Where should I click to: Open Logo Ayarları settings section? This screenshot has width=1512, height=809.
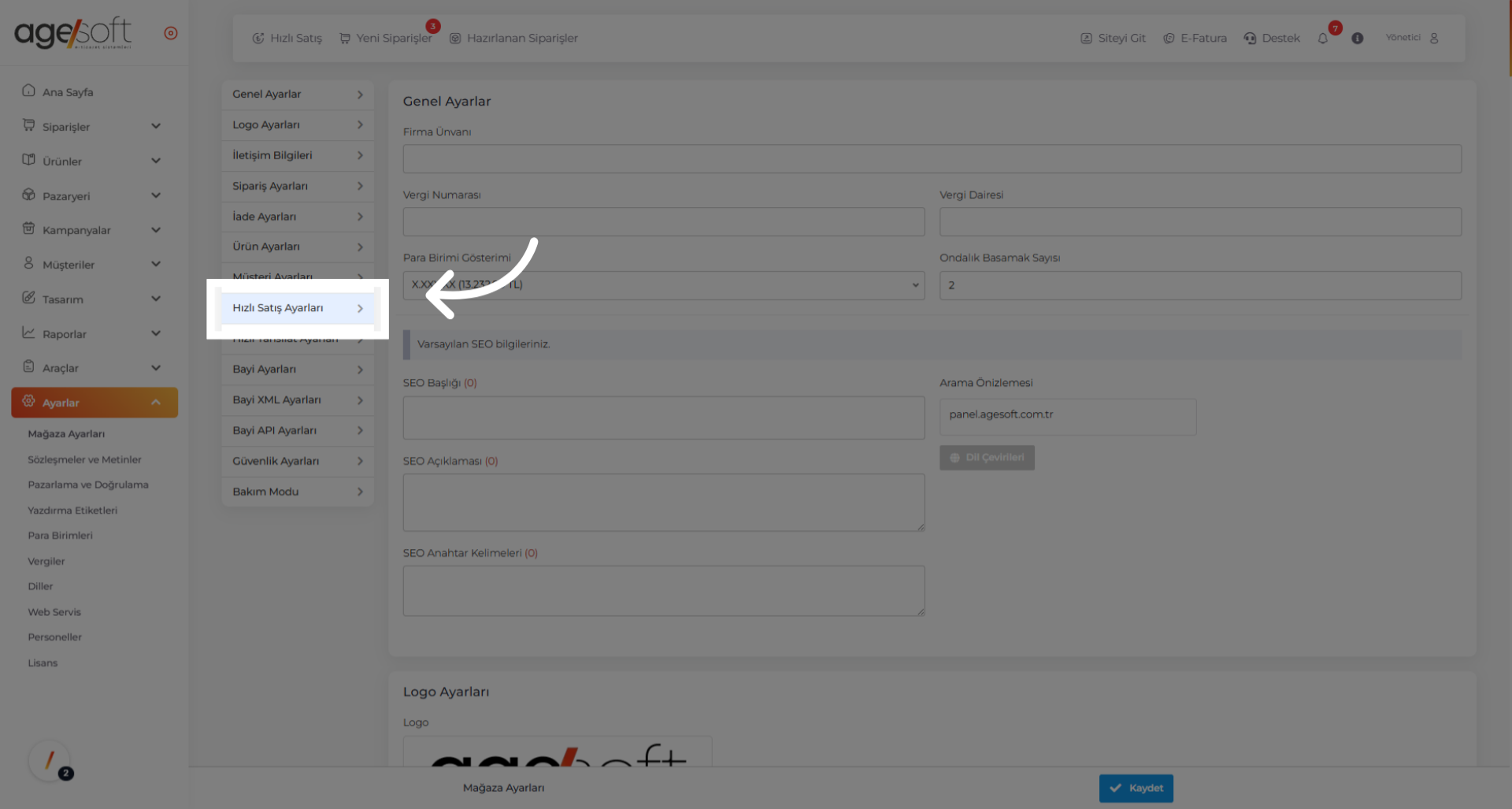coord(298,125)
